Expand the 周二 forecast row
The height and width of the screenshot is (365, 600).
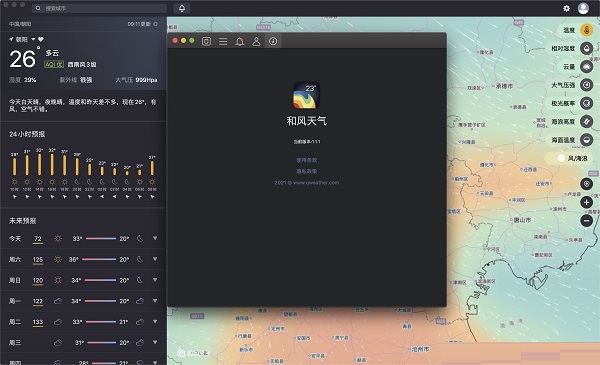click(155, 321)
